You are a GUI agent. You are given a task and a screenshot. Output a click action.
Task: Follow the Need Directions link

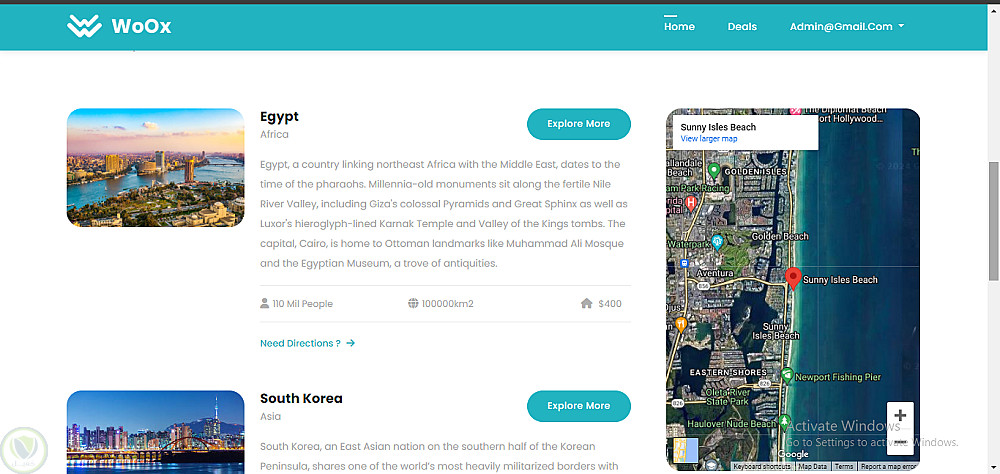307,343
